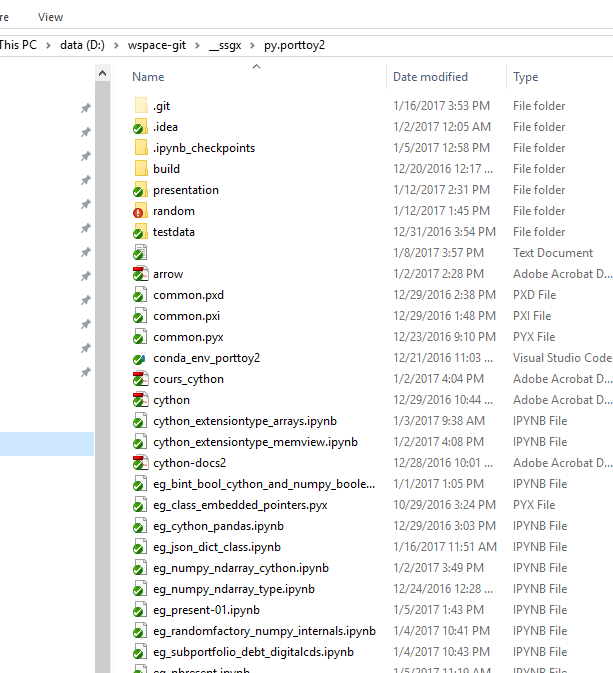
Task: Click the navigation pane scroll-up arrow
Action: pos(103,73)
